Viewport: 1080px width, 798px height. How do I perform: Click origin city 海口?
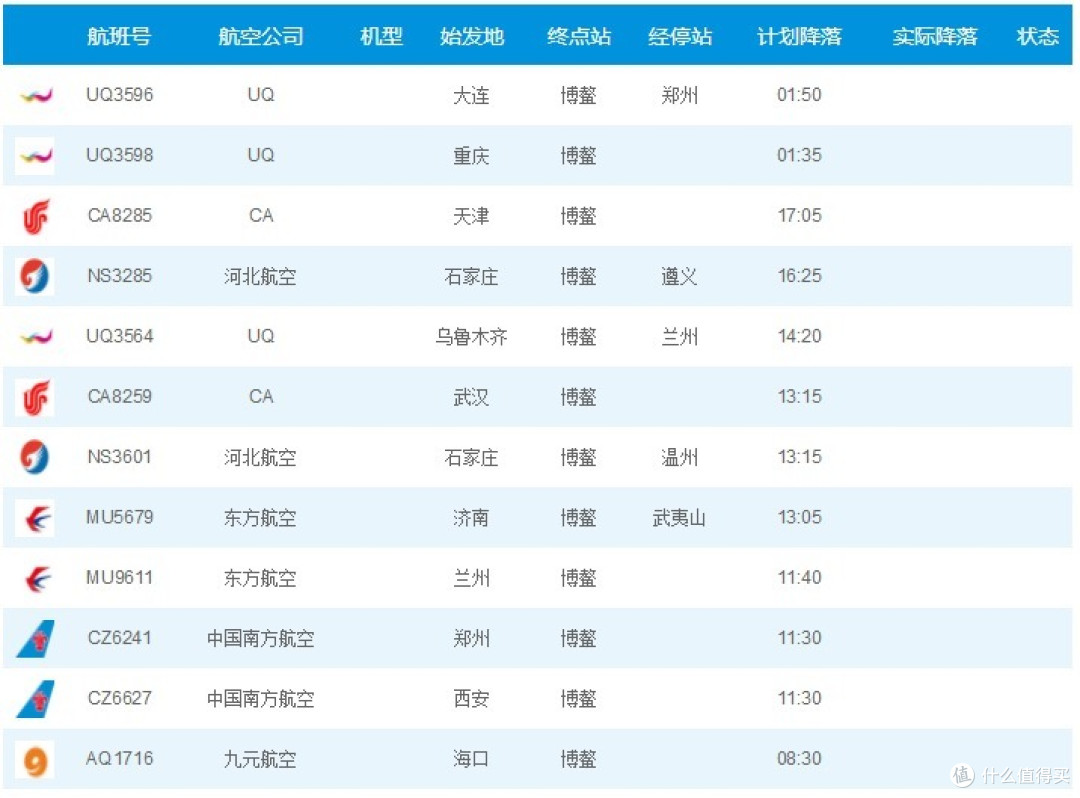[471, 759]
